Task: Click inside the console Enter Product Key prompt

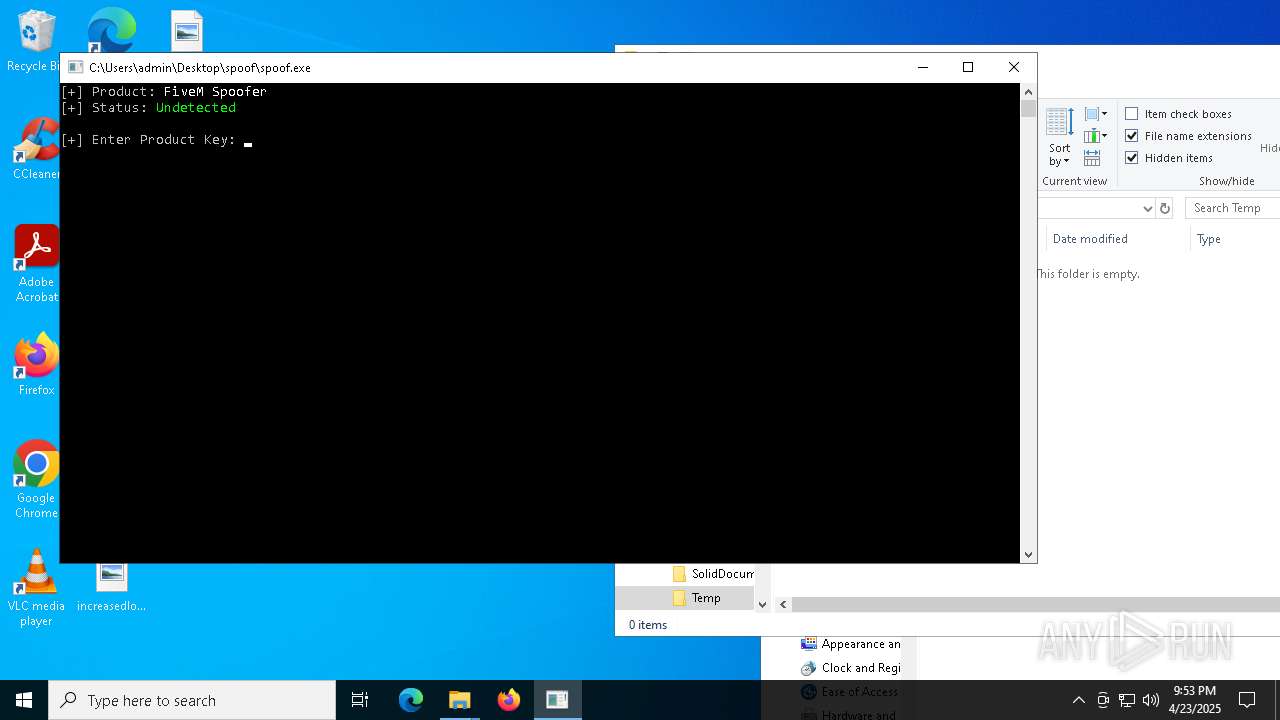Action: point(248,140)
